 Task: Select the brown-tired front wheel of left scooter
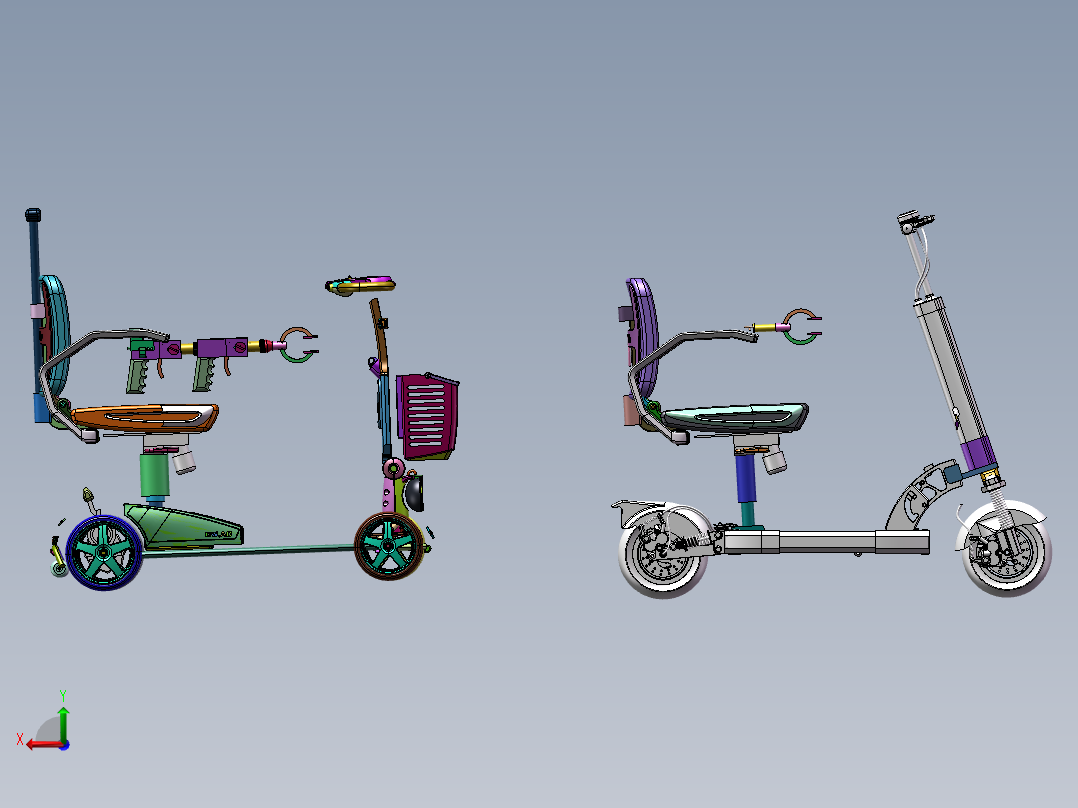click(389, 545)
